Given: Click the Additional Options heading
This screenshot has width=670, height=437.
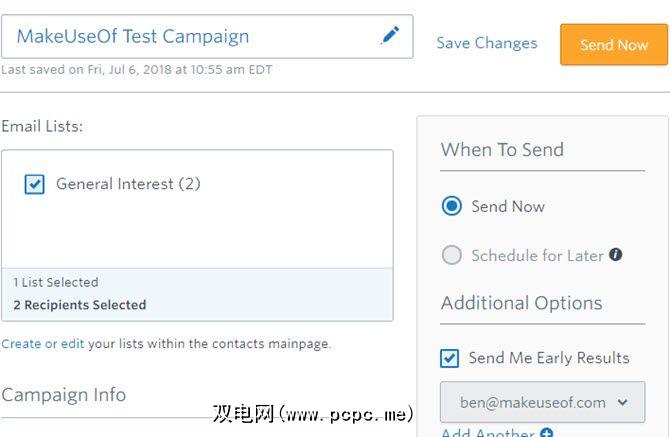Looking at the screenshot, I should tap(521, 303).
